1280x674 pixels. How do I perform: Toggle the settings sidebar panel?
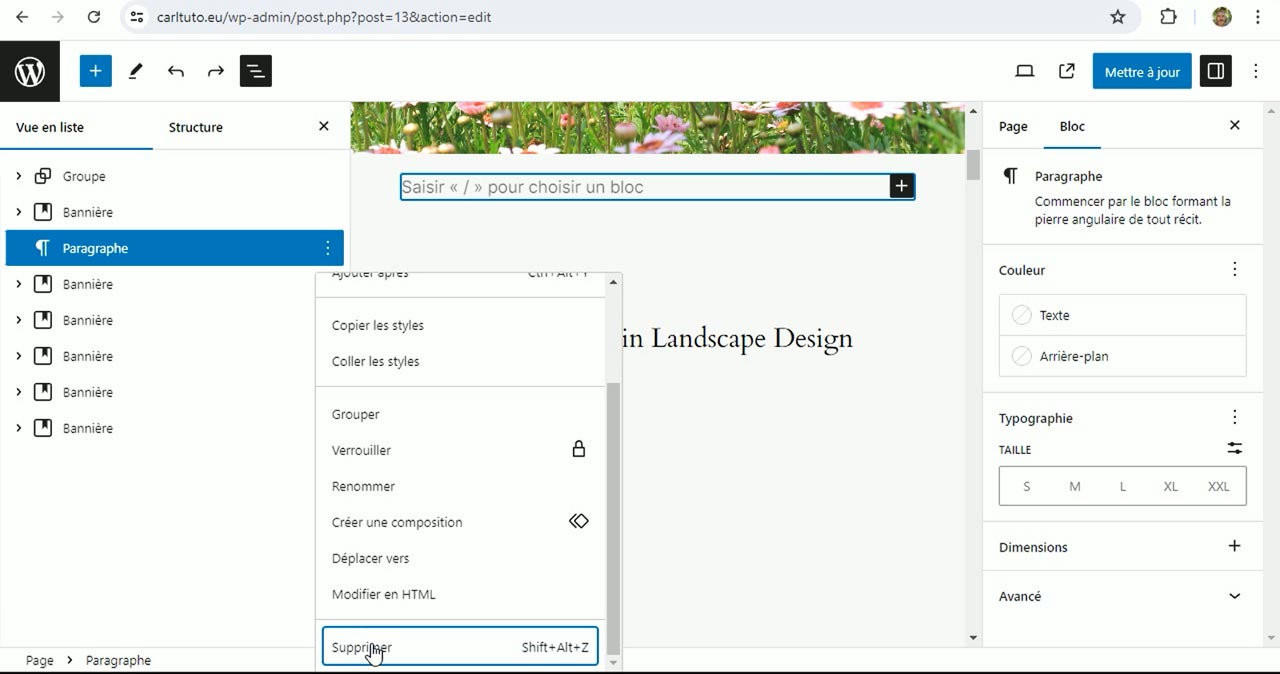[x=1216, y=72]
